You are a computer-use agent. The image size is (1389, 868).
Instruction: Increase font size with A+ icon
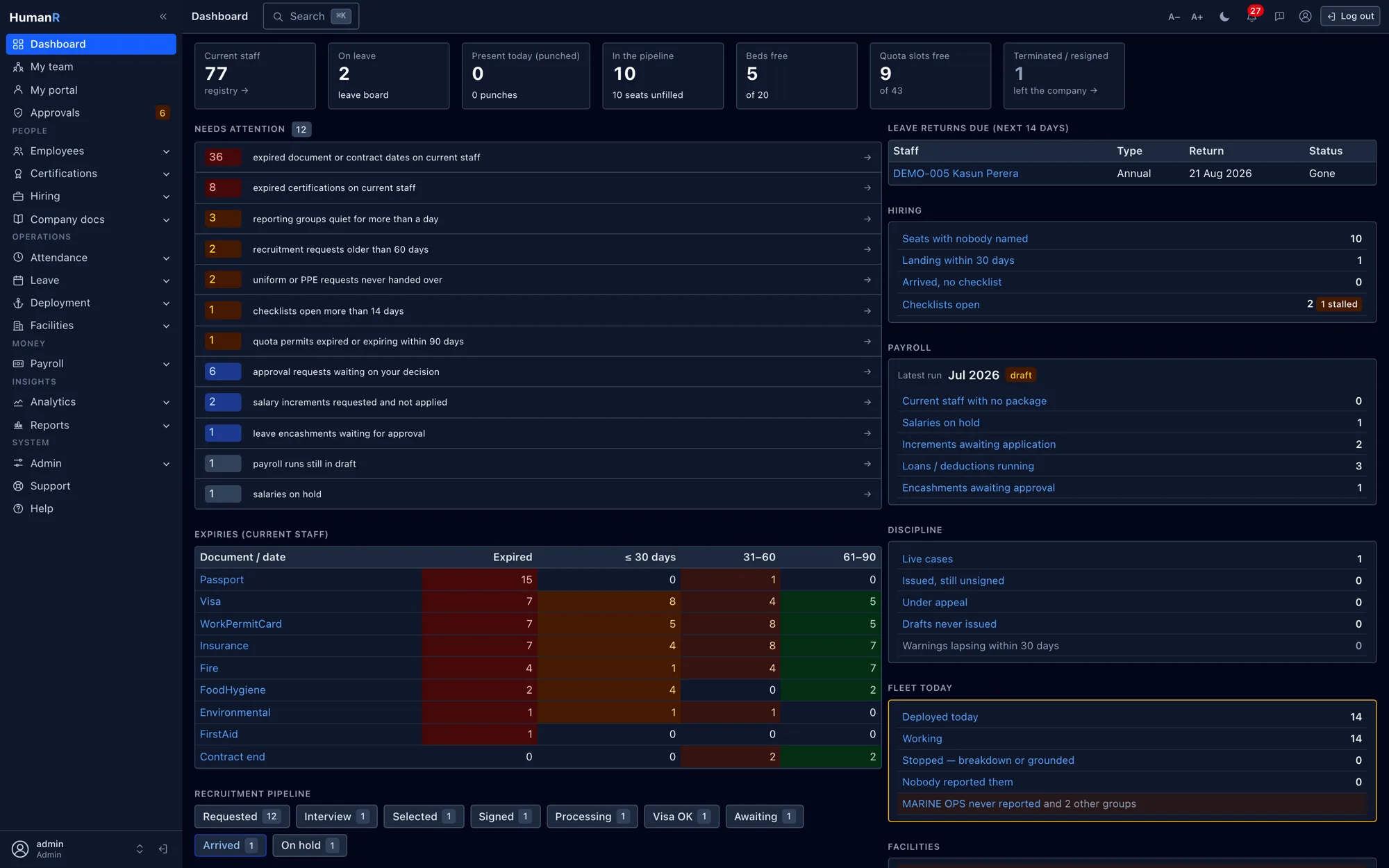[x=1197, y=17]
